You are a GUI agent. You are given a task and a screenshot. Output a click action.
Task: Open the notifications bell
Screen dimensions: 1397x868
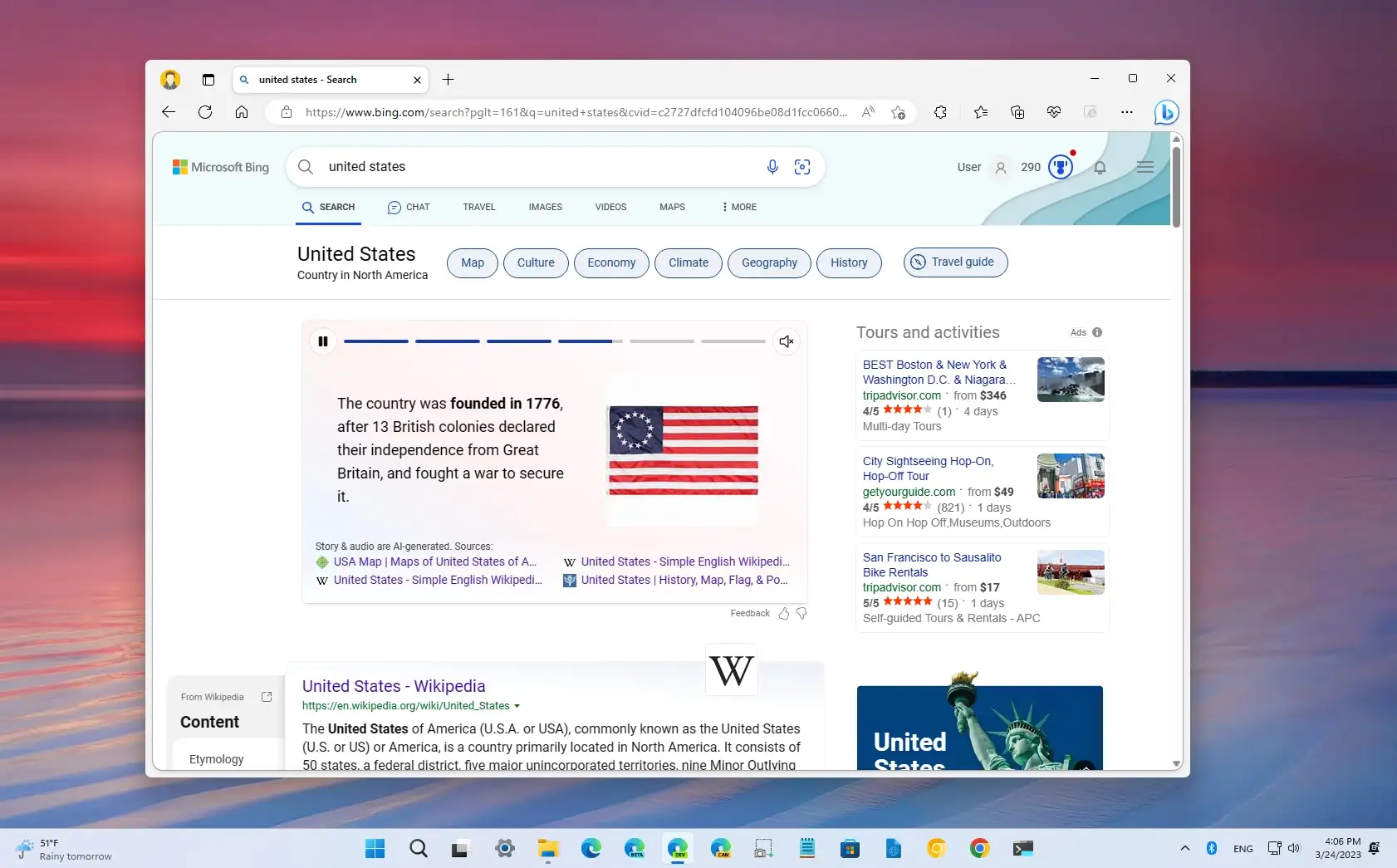tap(1100, 168)
